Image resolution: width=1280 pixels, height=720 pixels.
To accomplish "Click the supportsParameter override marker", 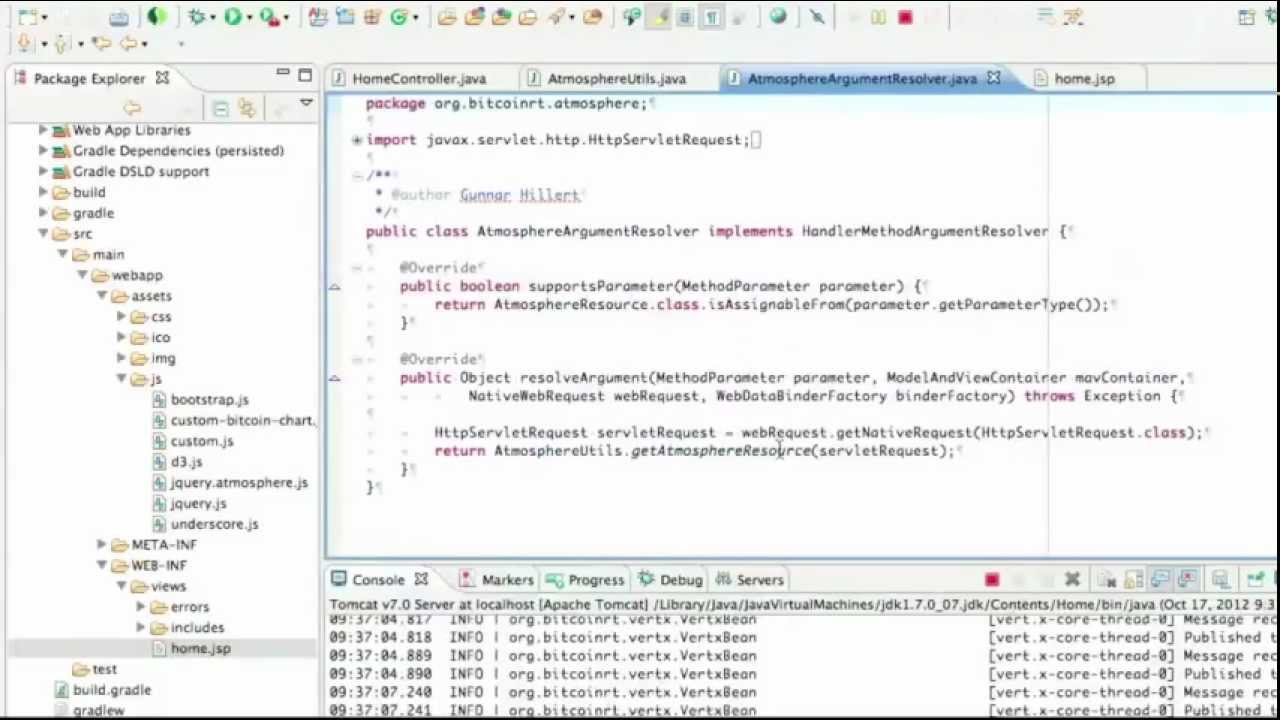I will pos(335,287).
